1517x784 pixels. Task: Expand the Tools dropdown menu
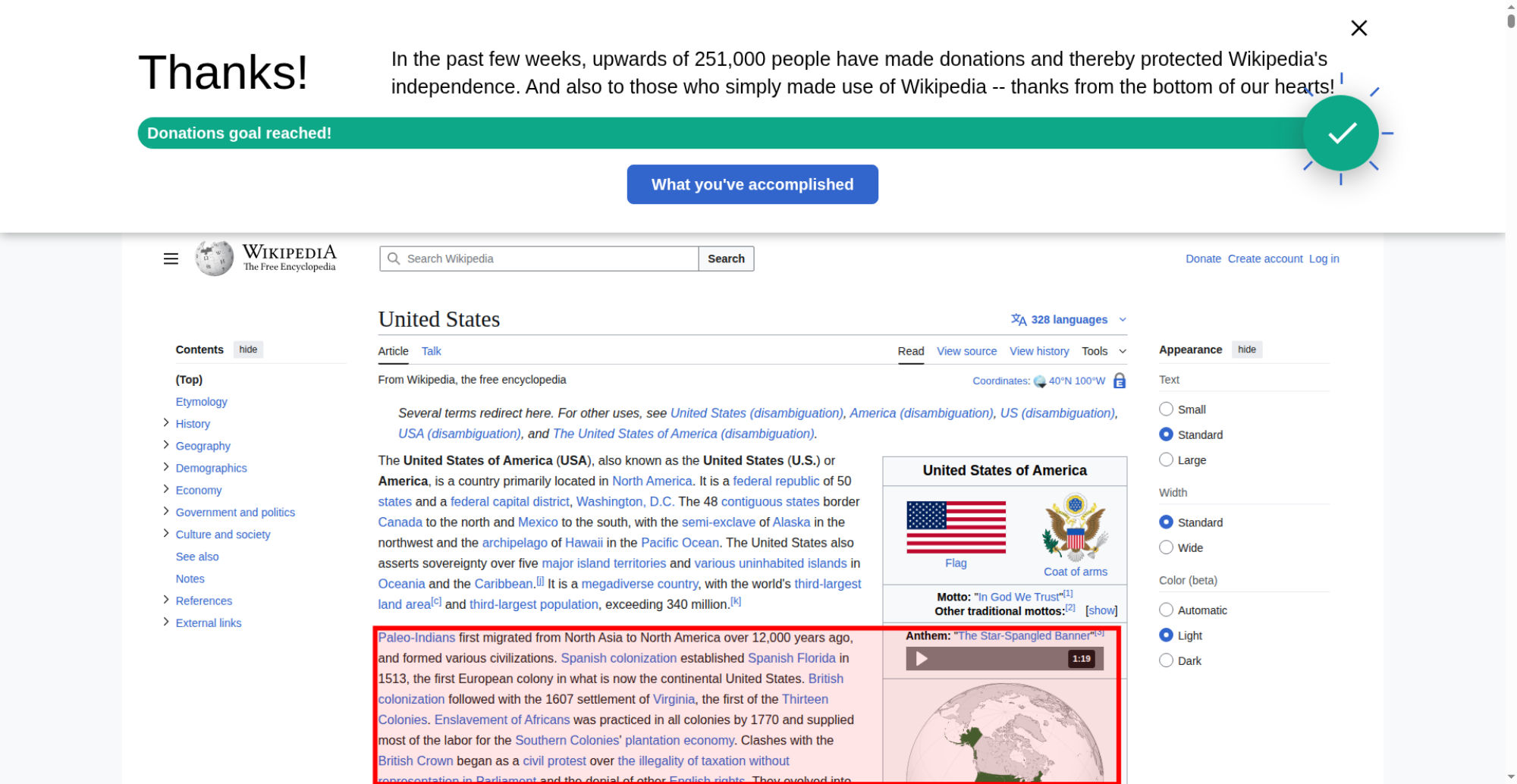[x=1104, y=351]
